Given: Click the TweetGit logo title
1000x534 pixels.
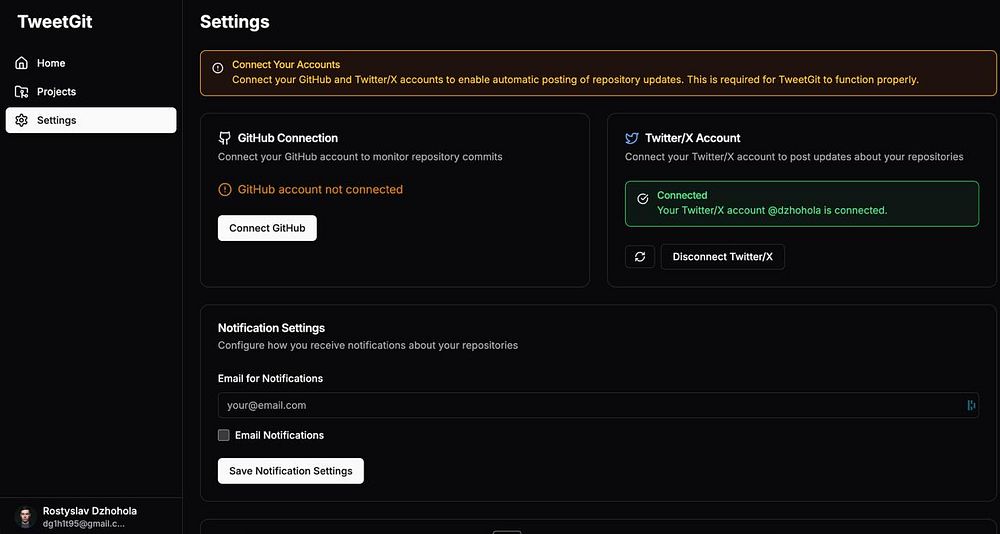Looking at the screenshot, I should [x=55, y=21].
